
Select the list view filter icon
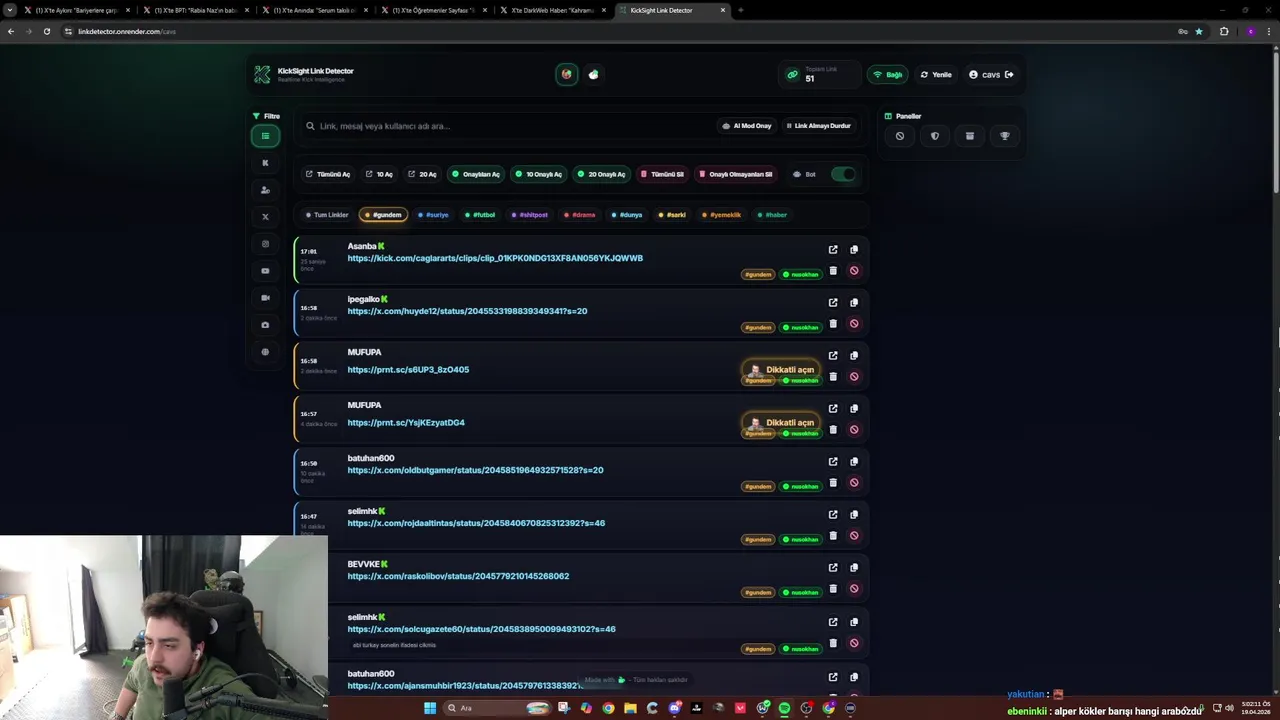(x=265, y=136)
